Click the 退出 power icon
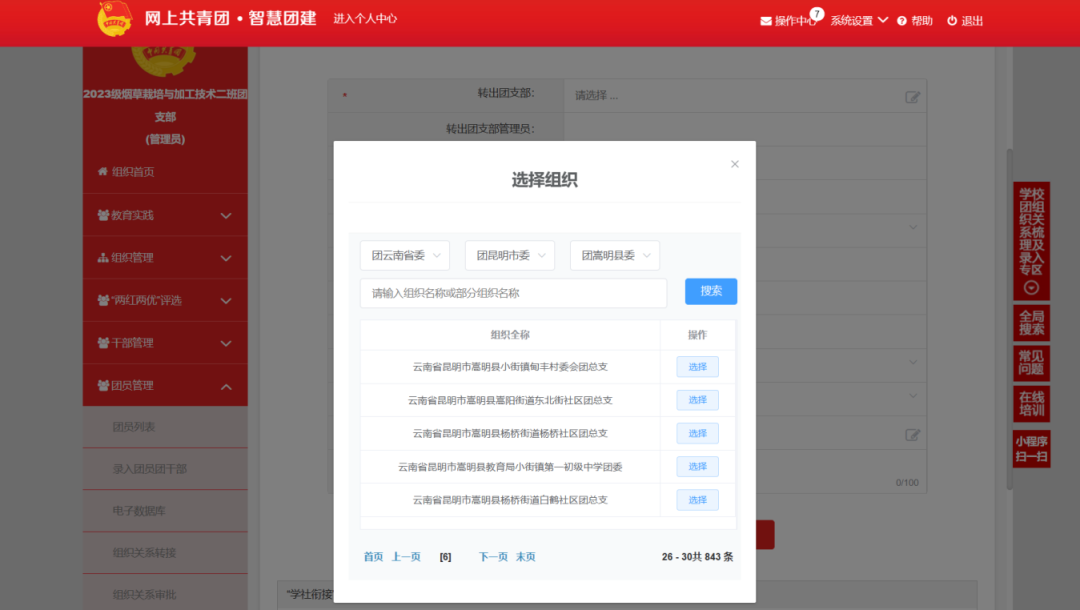The image size is (1080, 610). coord(952,21)
